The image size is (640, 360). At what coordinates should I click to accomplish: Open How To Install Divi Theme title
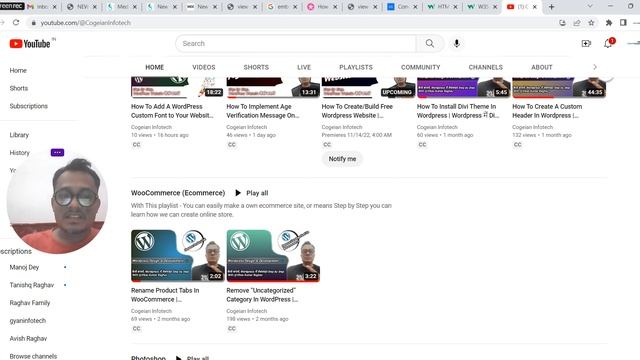click(458, 111)
